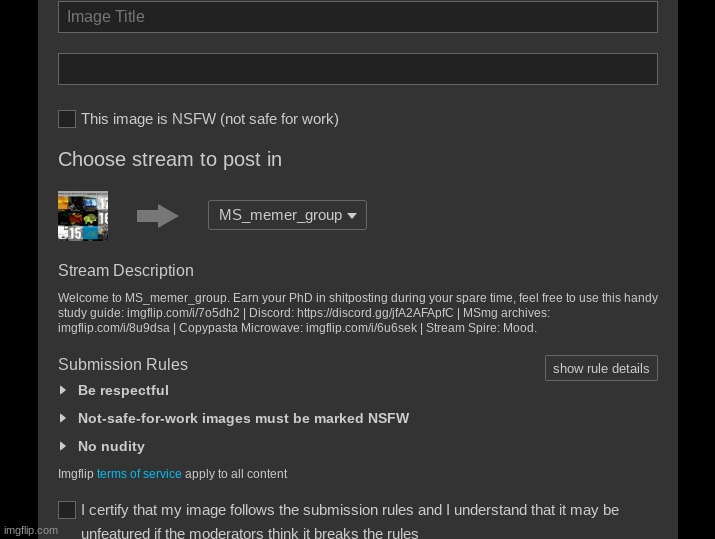Click the imgflip.com watermark

coord(30,530)
